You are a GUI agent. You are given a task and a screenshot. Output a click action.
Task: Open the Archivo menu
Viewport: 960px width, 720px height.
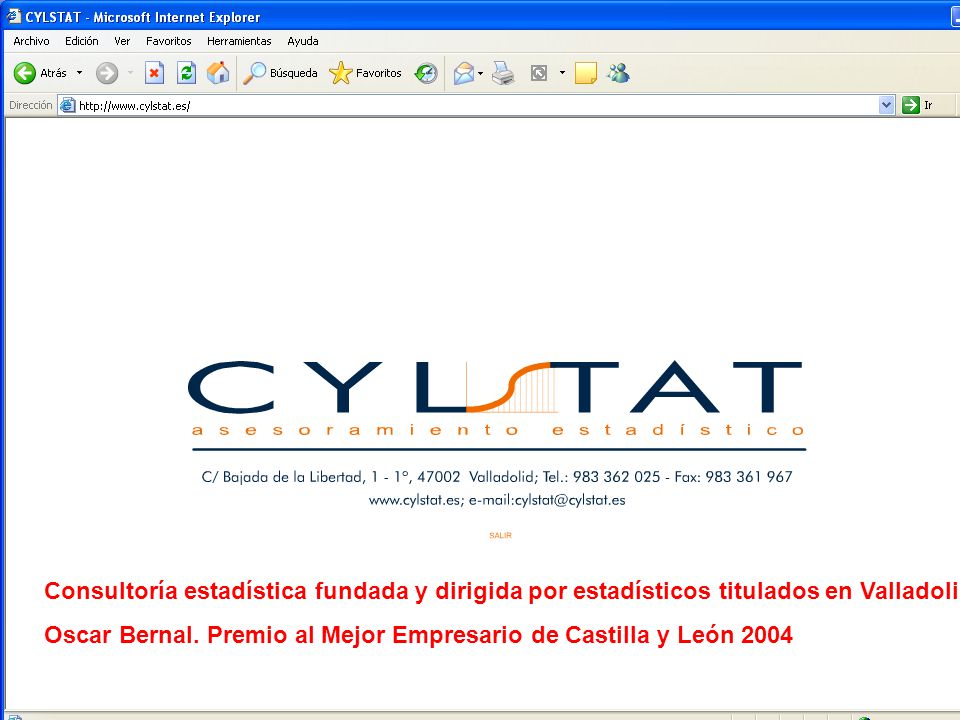31,41
